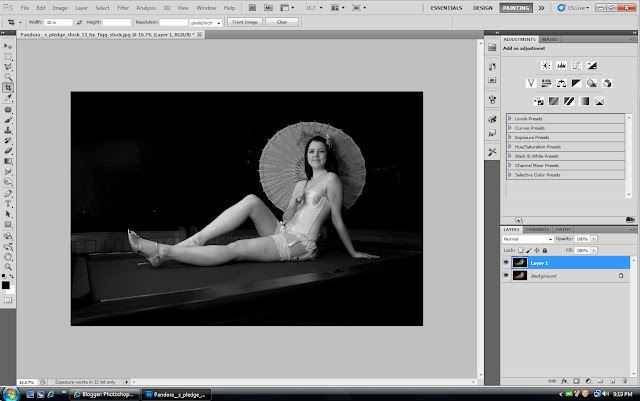Expand the Levels Presets list
This screenshot has height=401, width=640.
[x=511, y=119]
